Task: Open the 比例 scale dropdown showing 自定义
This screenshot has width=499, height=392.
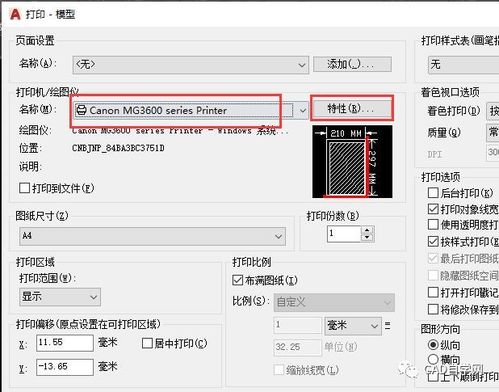Action: pyautogui.click(x=334, y=302)
